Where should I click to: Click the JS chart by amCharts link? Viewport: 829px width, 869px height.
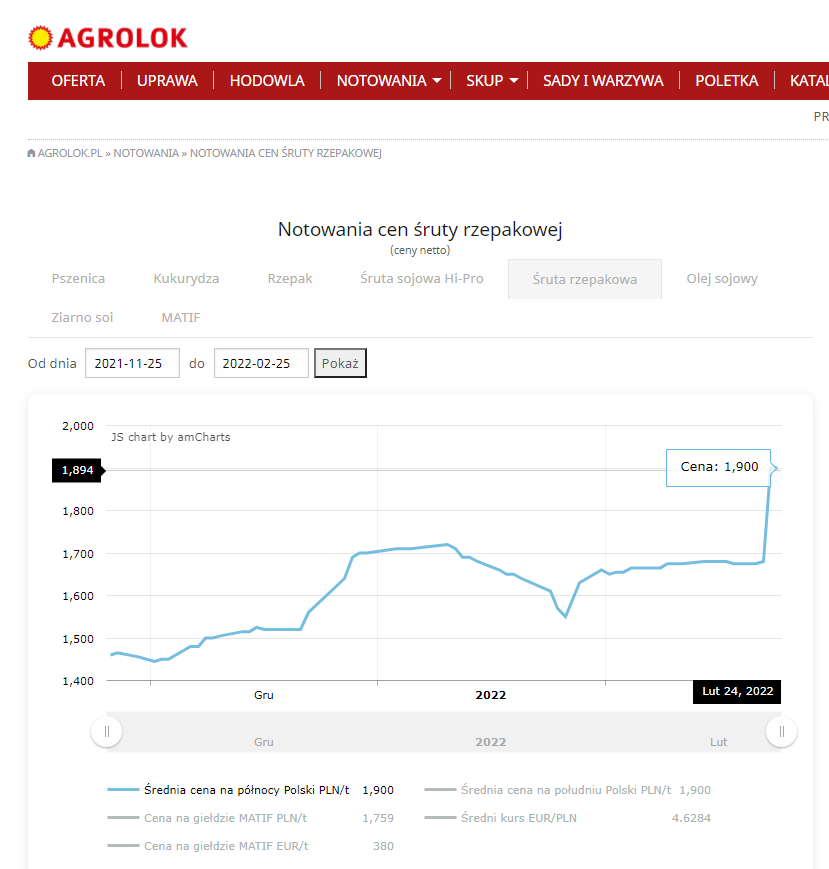click(x=171, y=437)
